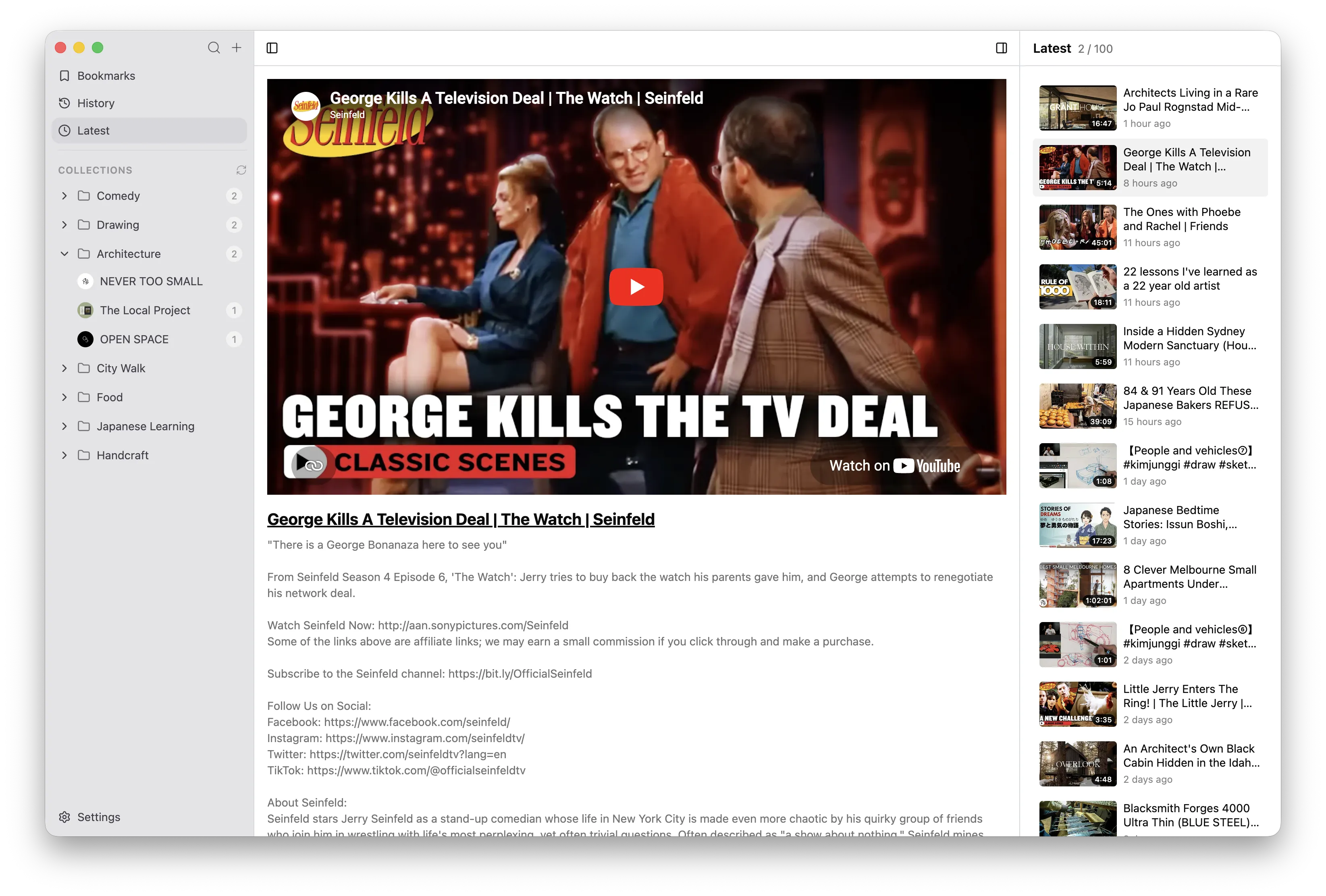Select 84 & 91 Years Old Japanese Bakers video

[1150, 406]
